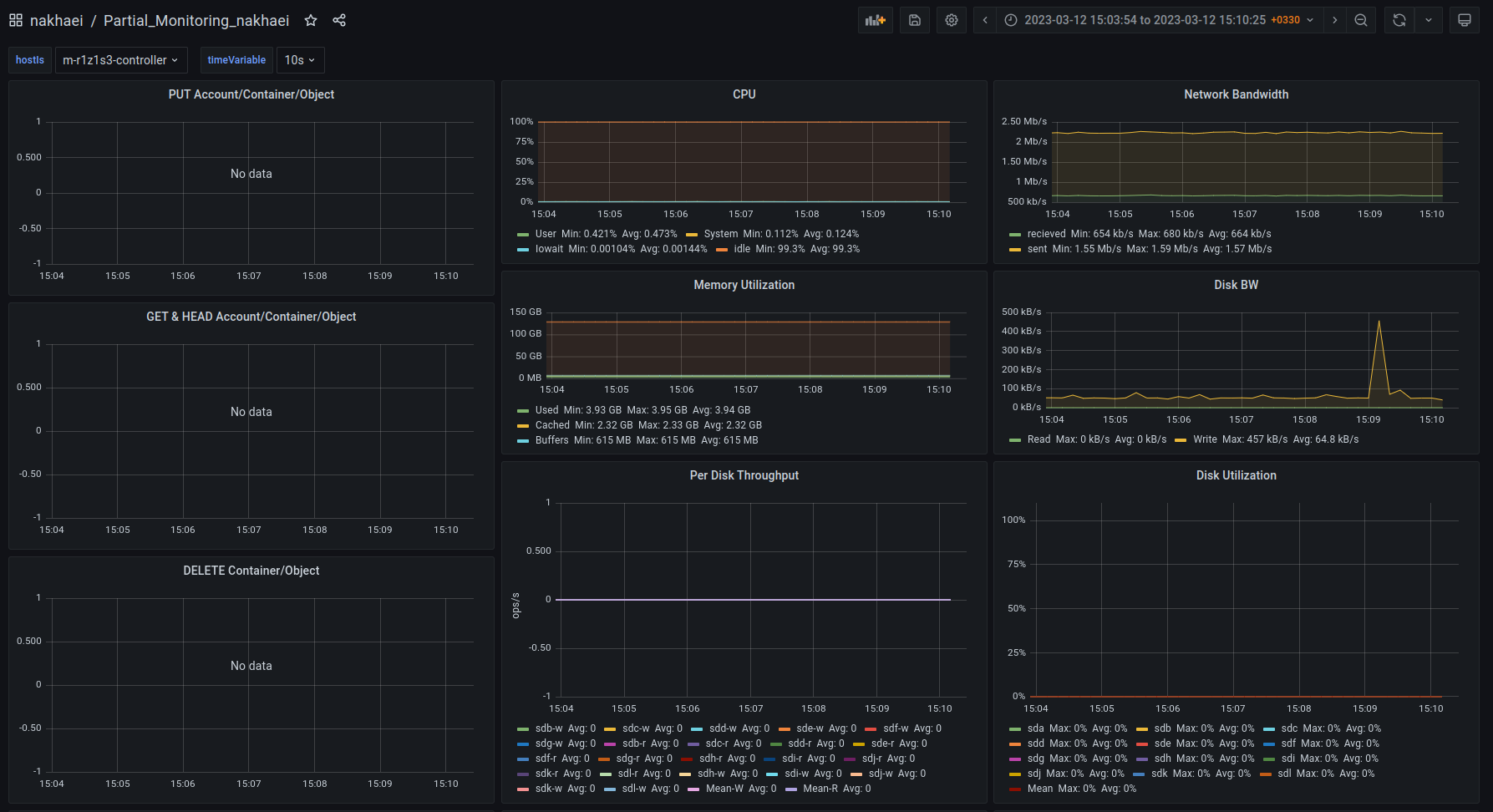The height and width of the screenshot is (812, 1493).
Task: Toggle the Iowait series in CPU legend
Action: tap(549, 249)
